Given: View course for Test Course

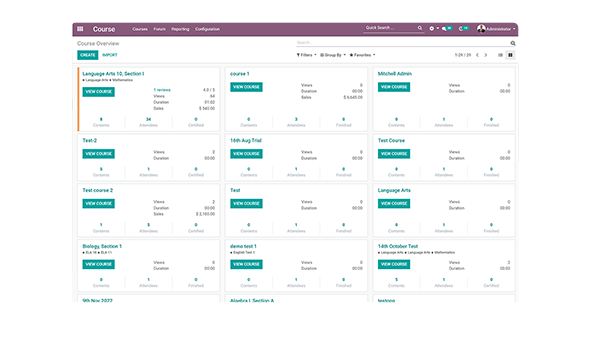Looking at the screenshot, I should pos(394,153).
